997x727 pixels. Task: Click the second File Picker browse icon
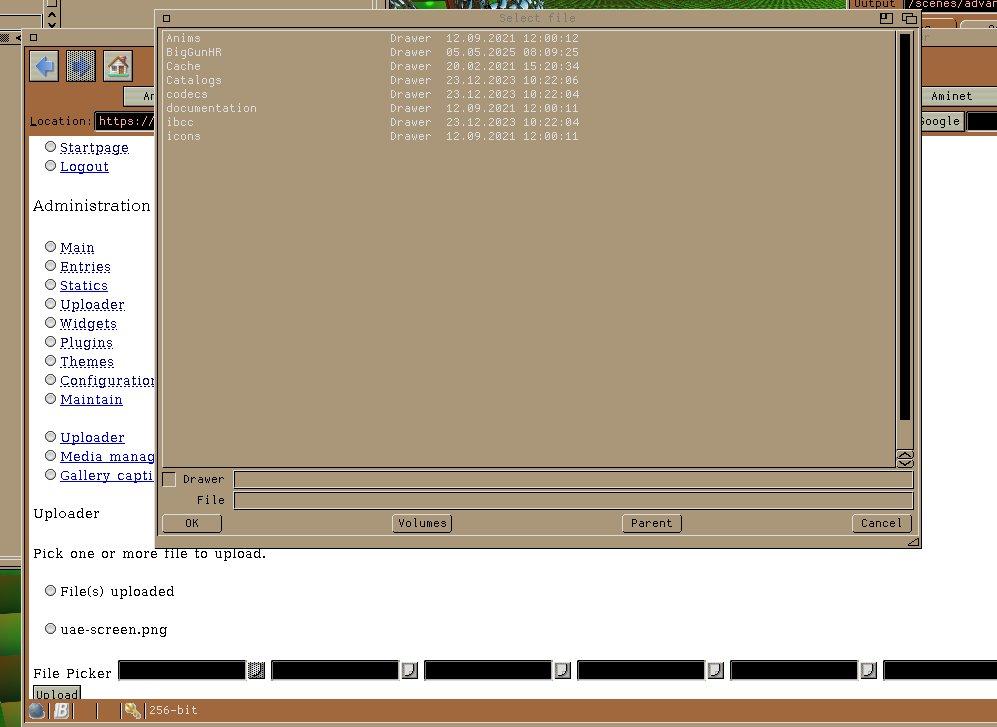pyautogui.click(x=409, y=670)
